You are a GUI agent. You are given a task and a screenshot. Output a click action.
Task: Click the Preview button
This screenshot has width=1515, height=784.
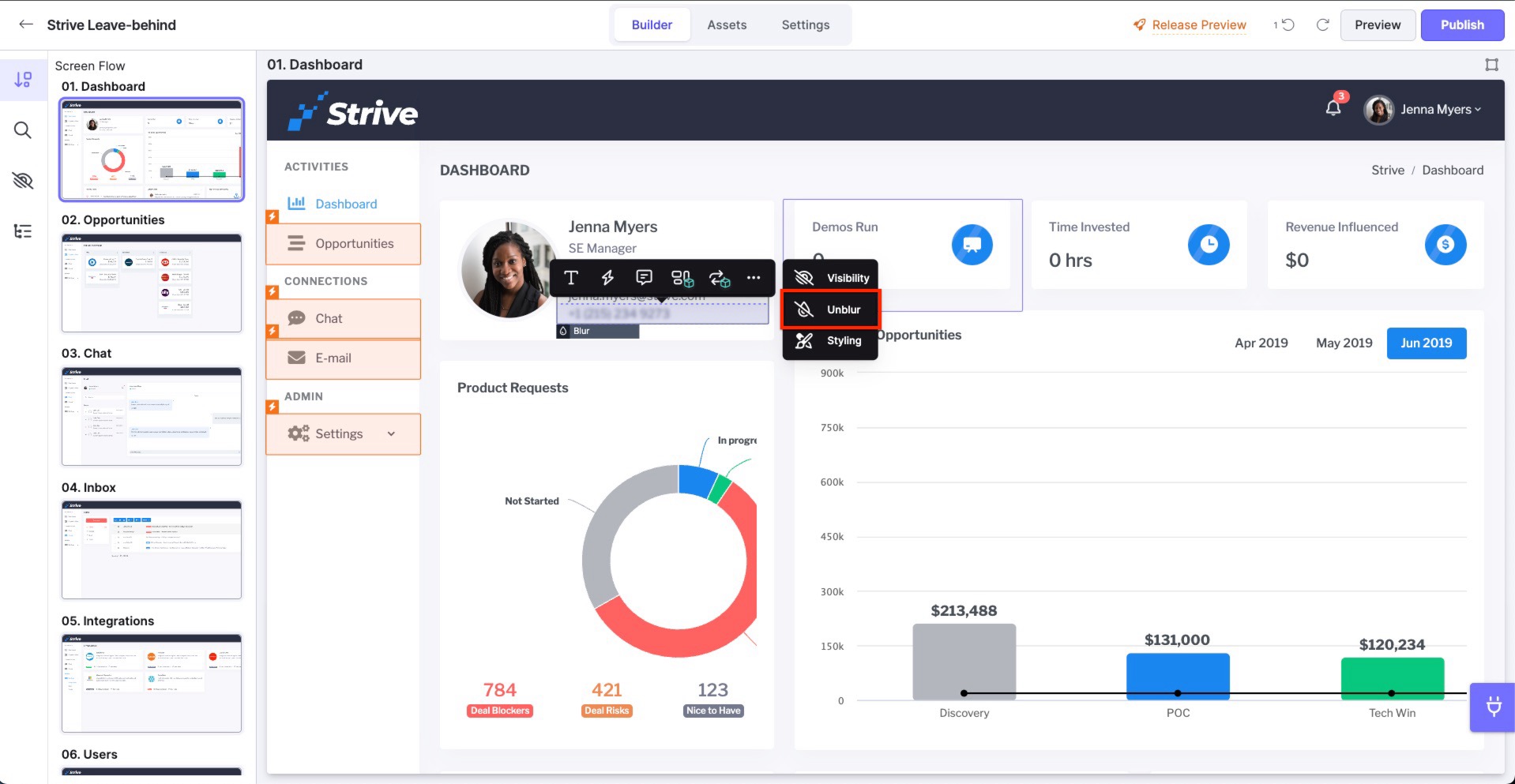[1378, 24]
